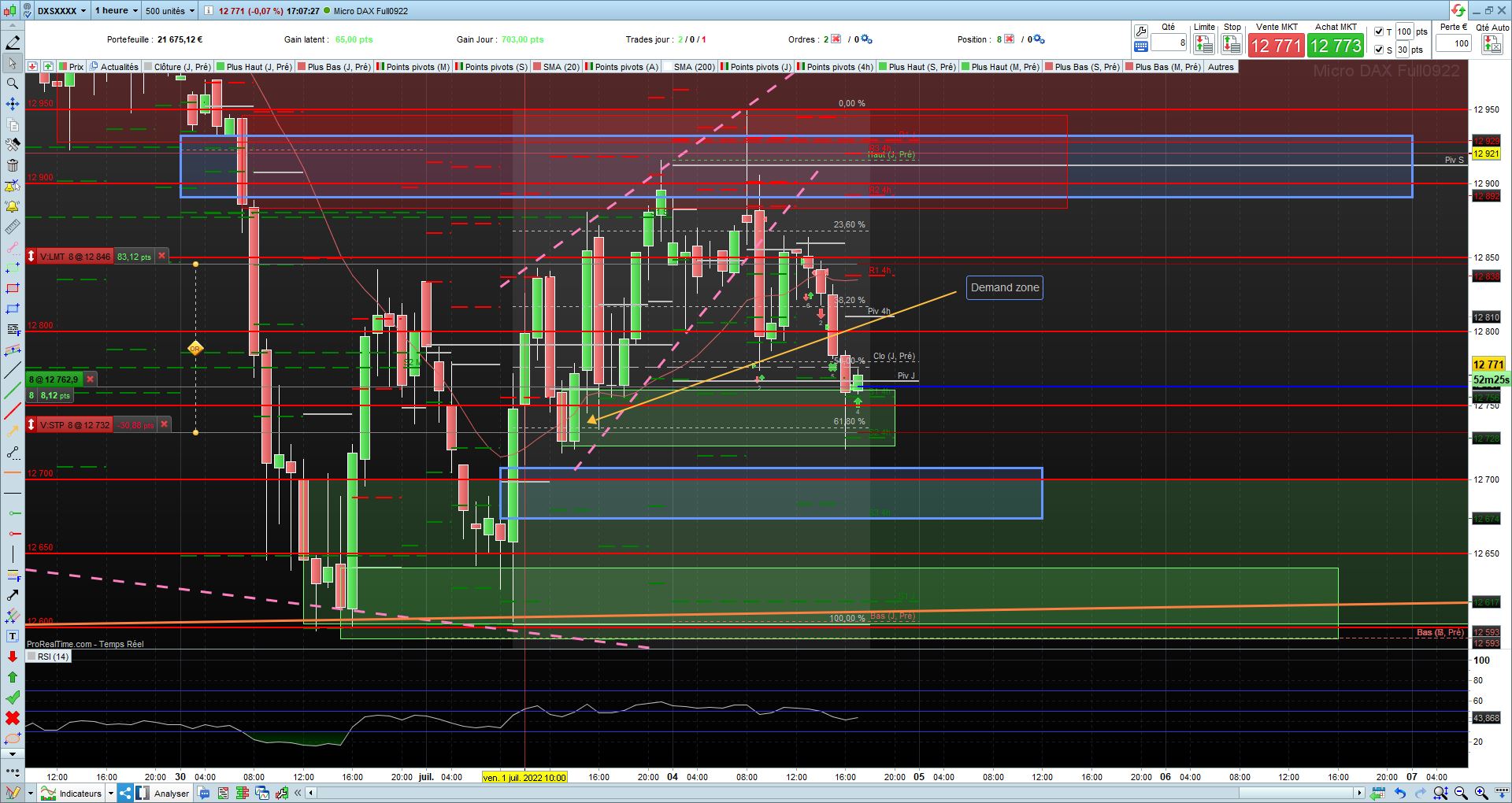Open the Analyser button

tap(164, 793)
